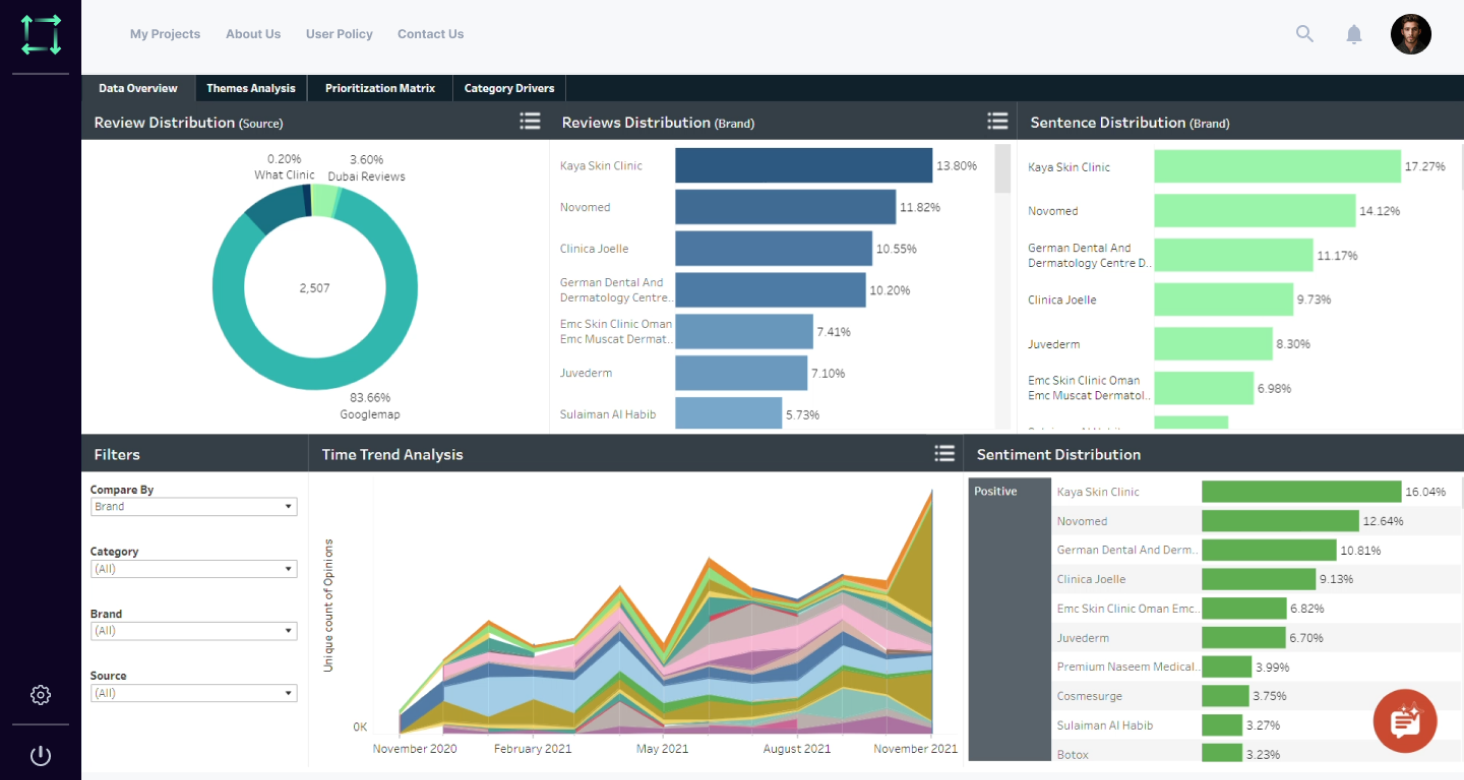The height and width of the screenshot is (780, 1464).
Task: Click the August 2021 axis label
Action: [x=797, y=748]
